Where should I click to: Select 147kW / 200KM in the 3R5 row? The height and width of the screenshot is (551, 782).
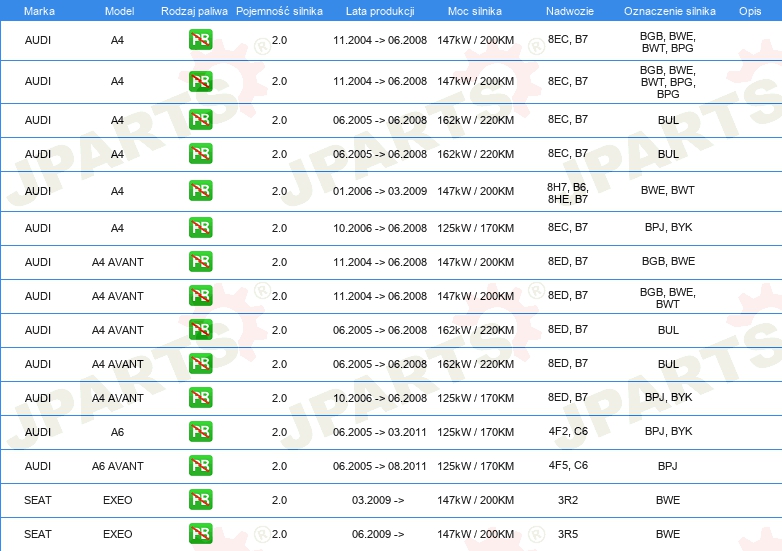[475, 534]
